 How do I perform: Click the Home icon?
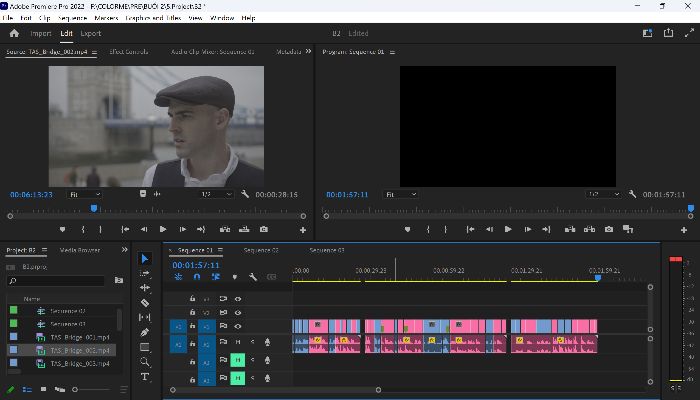(14, 33)
